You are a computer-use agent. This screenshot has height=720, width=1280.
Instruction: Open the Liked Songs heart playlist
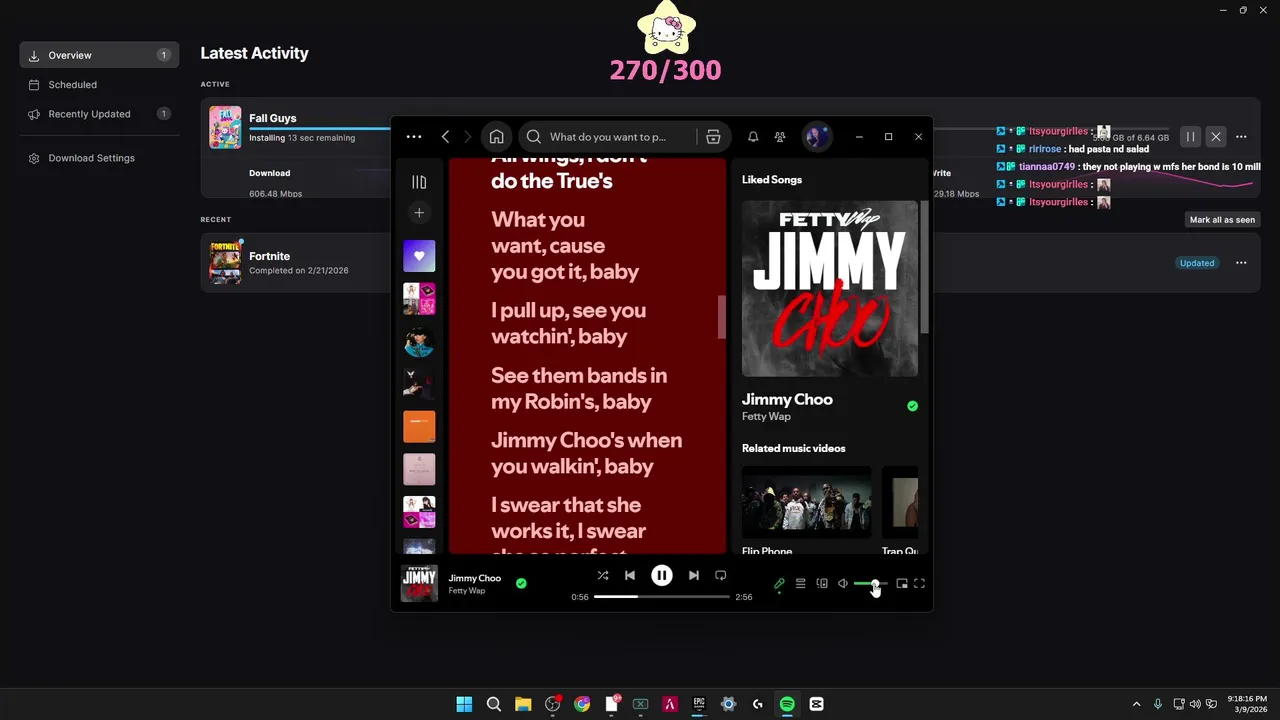click(419, 256)
